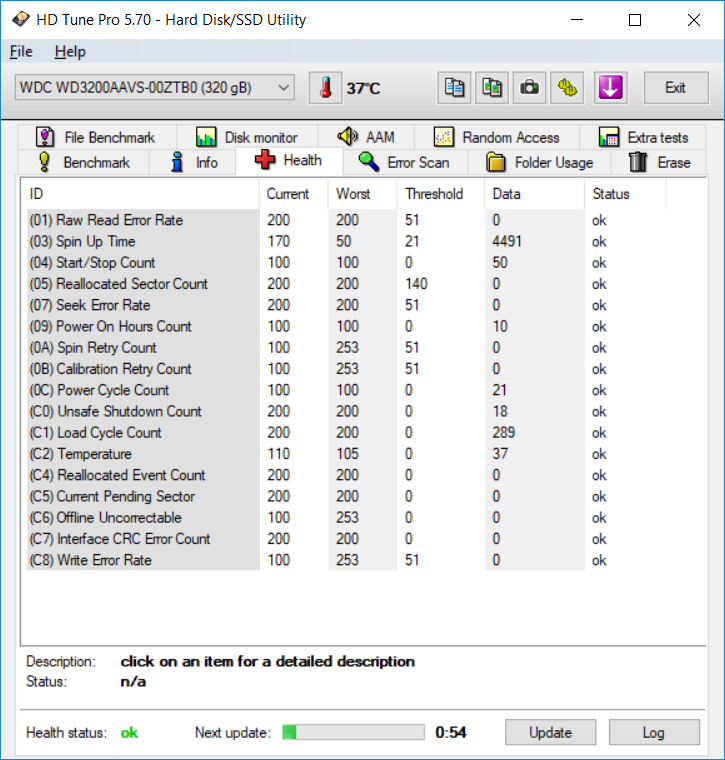Viewport: 725px width, 760px height.
Task: Switch to the Disk monitor tab
Action: pos(248,137)
